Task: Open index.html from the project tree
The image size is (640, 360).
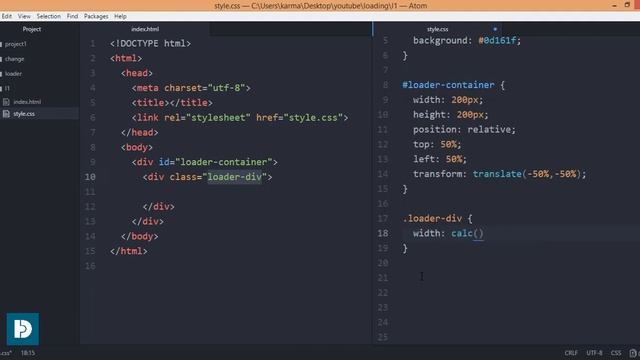Action: click(x=27, y=102)
